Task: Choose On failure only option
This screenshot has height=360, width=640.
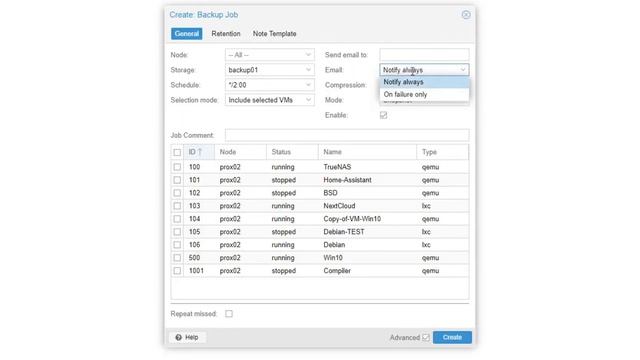Action: (424, 94)
